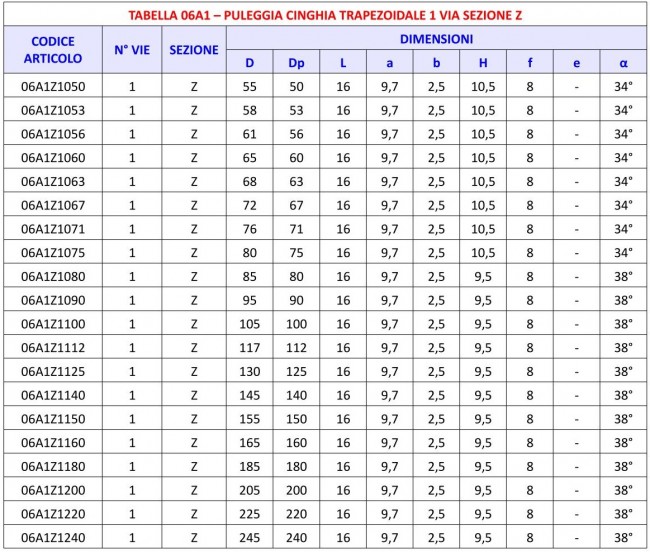
Task: Select article code 06A1Z1075
Action: coord(53,253)
